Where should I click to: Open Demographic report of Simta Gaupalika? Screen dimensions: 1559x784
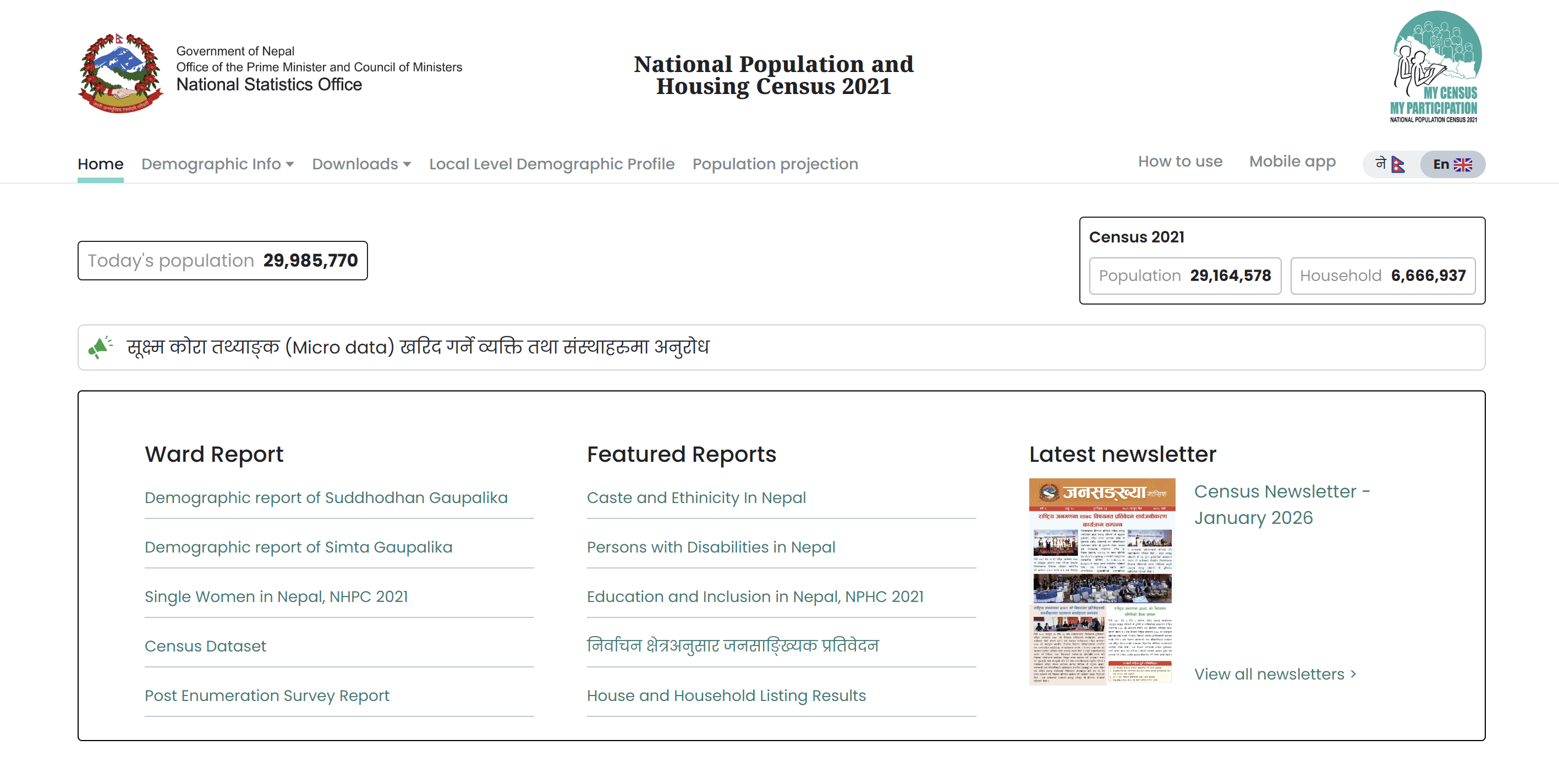point(298,547)
